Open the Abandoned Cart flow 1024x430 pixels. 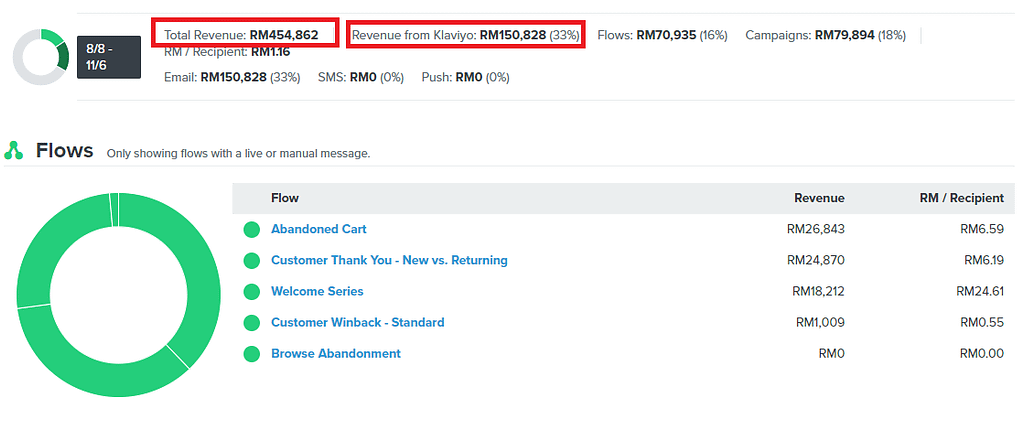coord(319,229)
